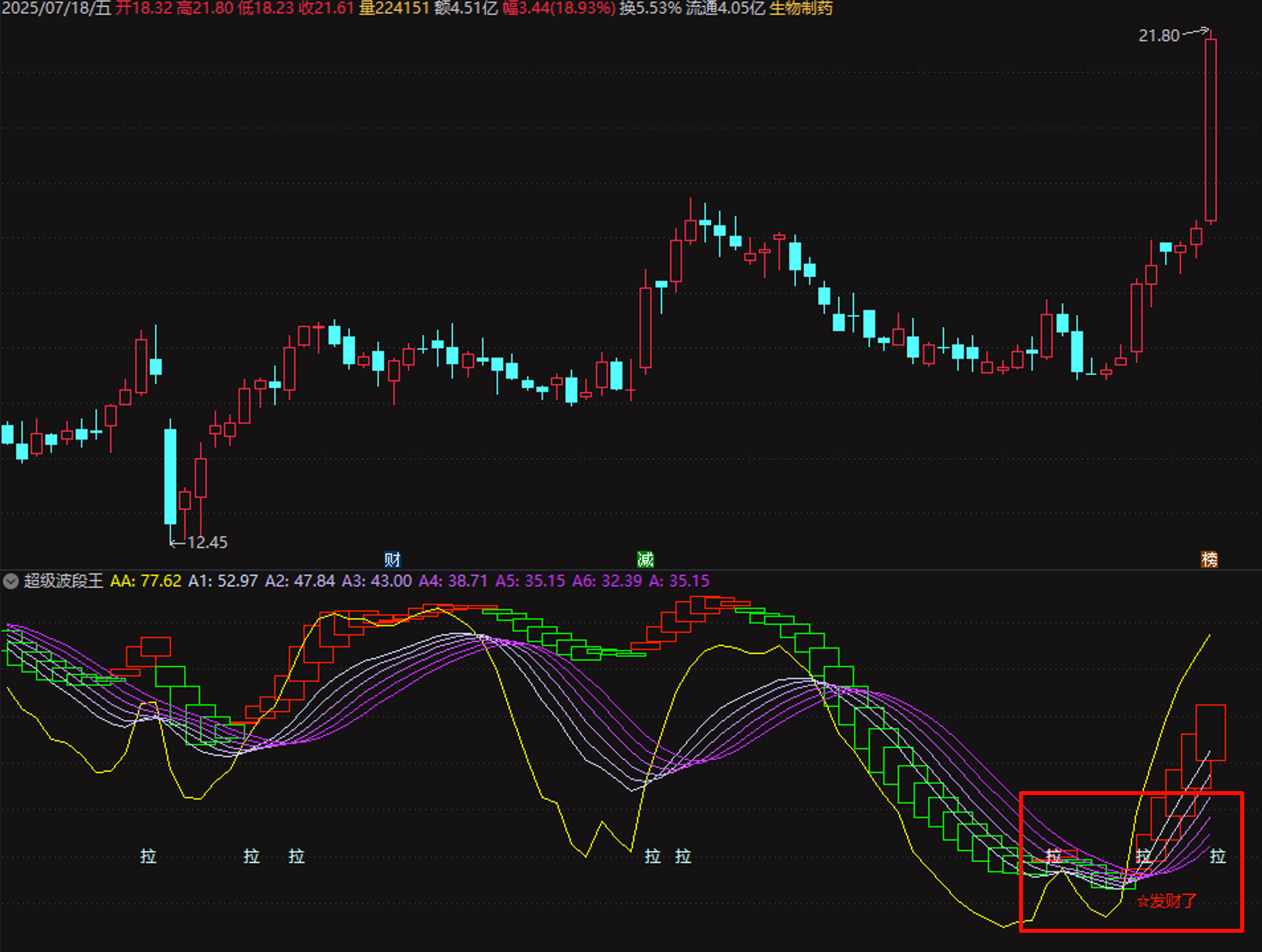Viewport: 1262px width, 952px height.
Task: Click the AA: 77.62 yellow indicator value
Action: pos(146,581)
